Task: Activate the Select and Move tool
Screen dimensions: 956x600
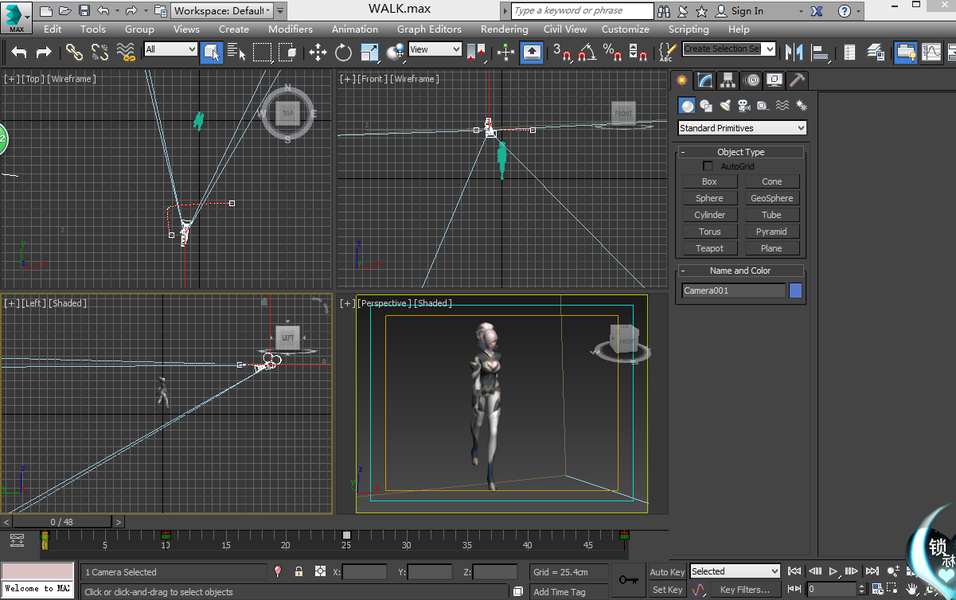Action: tap(318, 52)
